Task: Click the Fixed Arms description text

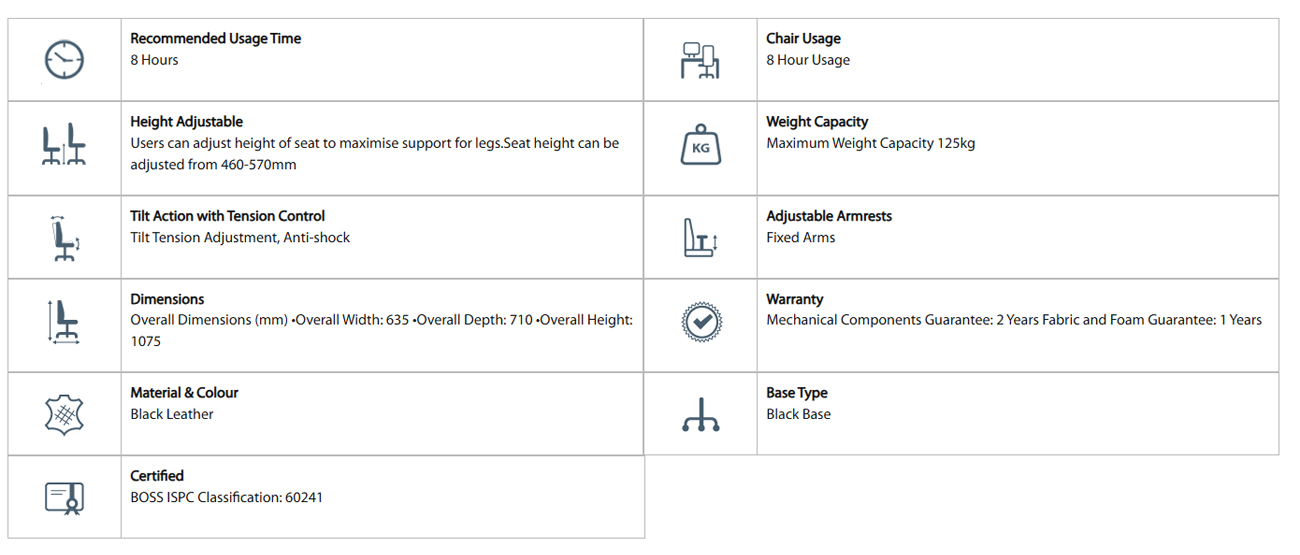Action: [x=800, y=238]
